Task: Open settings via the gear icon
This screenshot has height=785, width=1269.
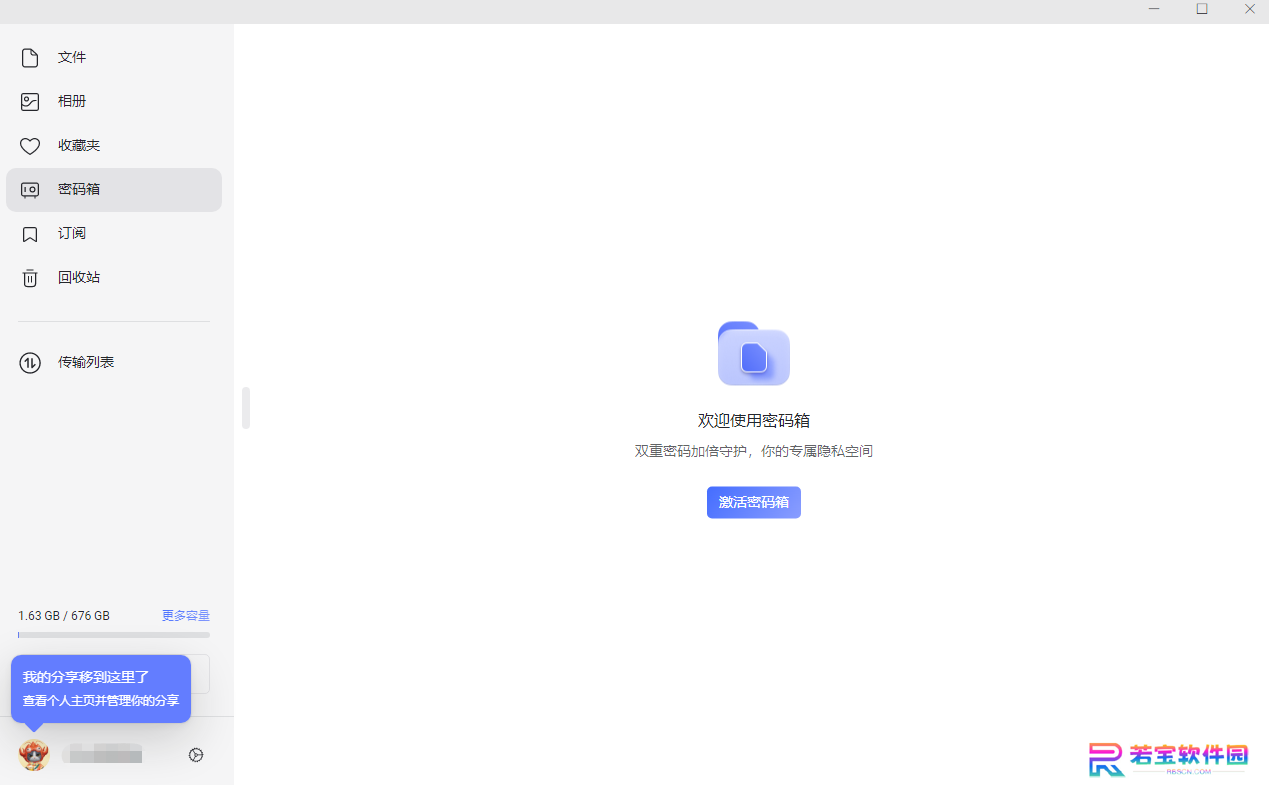Action: tap(196, 755)
